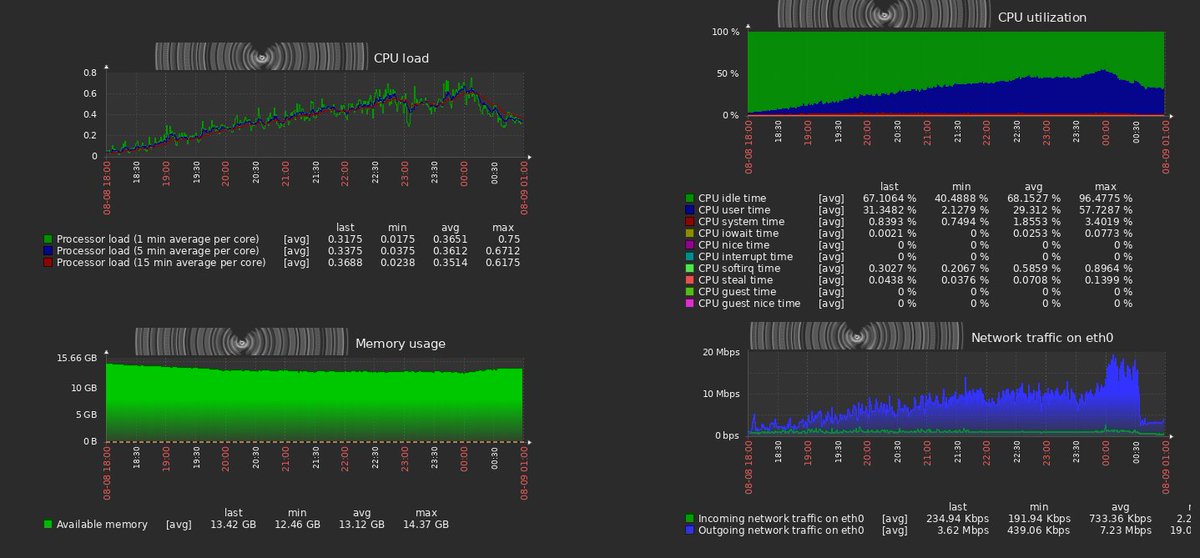Viewport: 1200px width, 558px height.
Task: Click the Memory usage graph plot area
Action: 314,399
